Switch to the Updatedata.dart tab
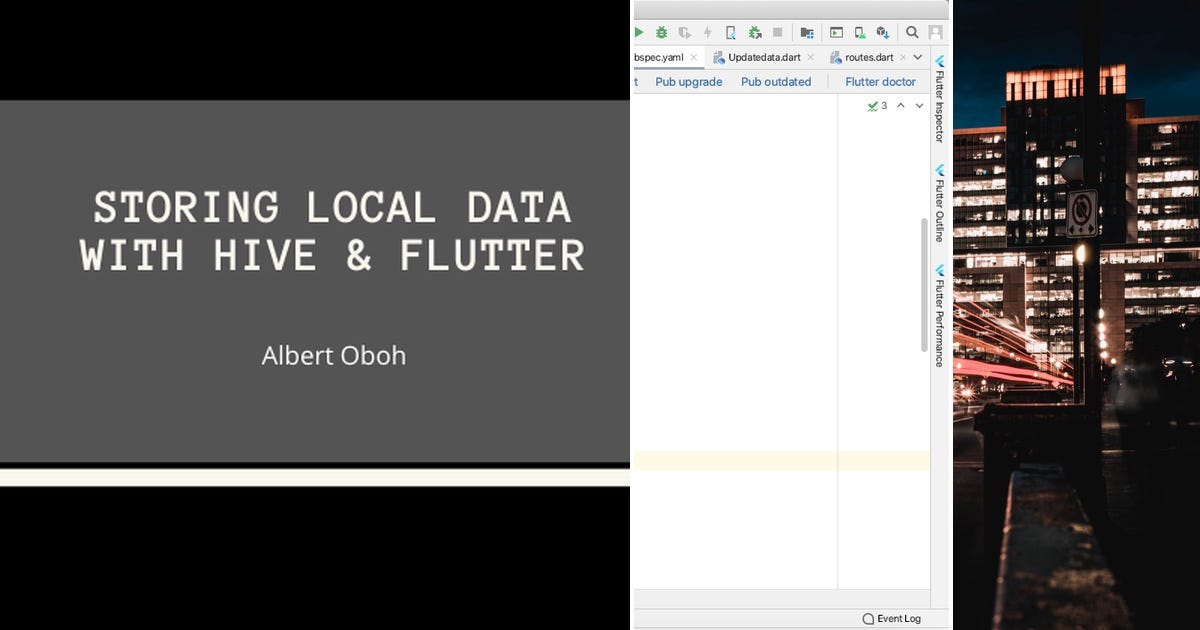Image resolution: width=1200 pixels, height=630 pixels. pos(765,57)
